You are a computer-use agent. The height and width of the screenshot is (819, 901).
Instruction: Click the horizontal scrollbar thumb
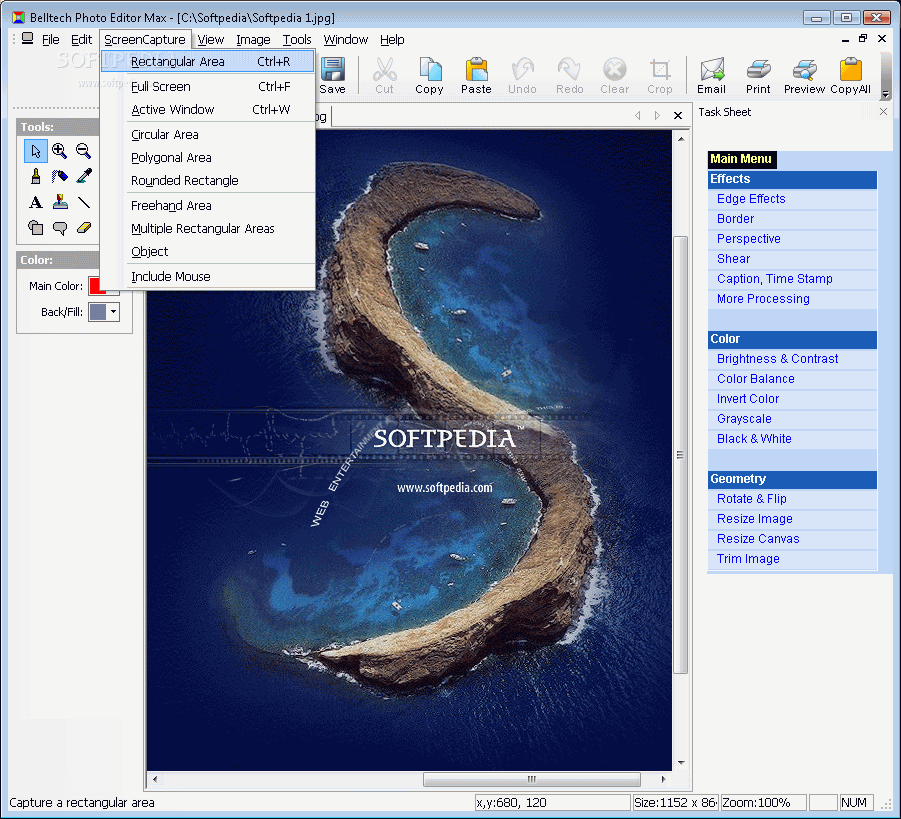click(532, 780)
